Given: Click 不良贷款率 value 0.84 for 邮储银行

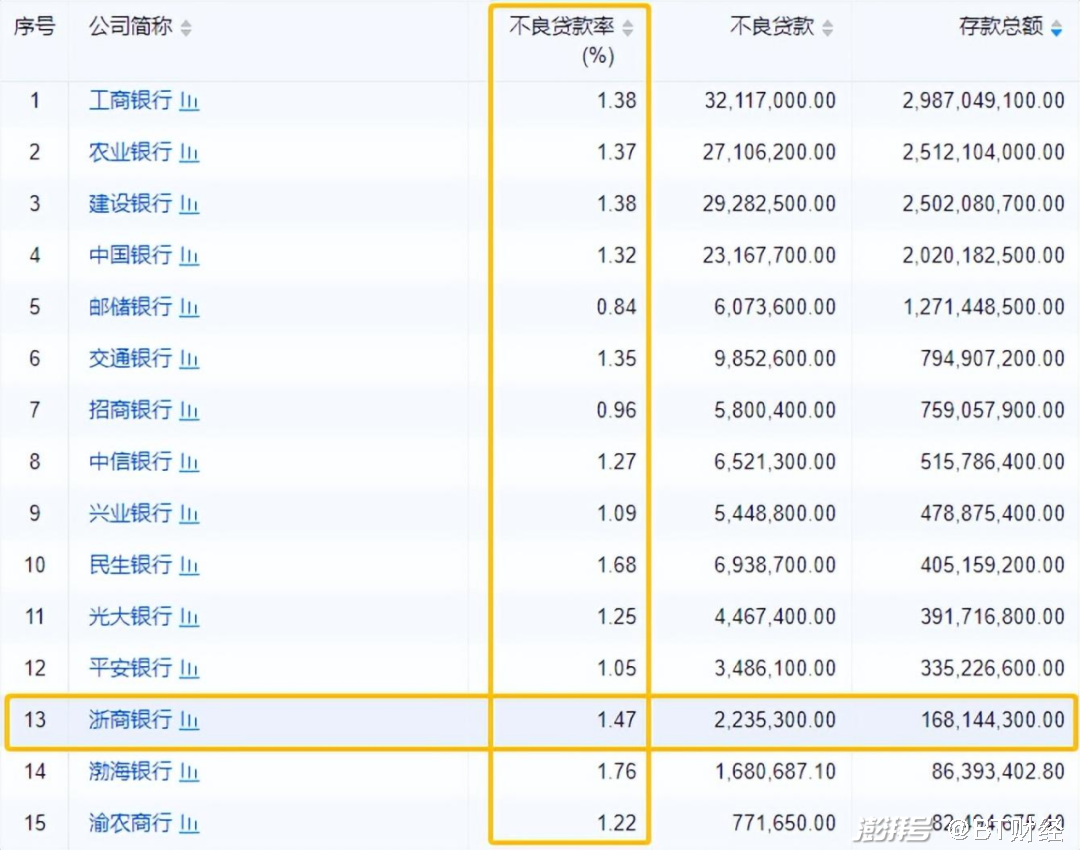Looking at the screenshot, I should [616, 307].
